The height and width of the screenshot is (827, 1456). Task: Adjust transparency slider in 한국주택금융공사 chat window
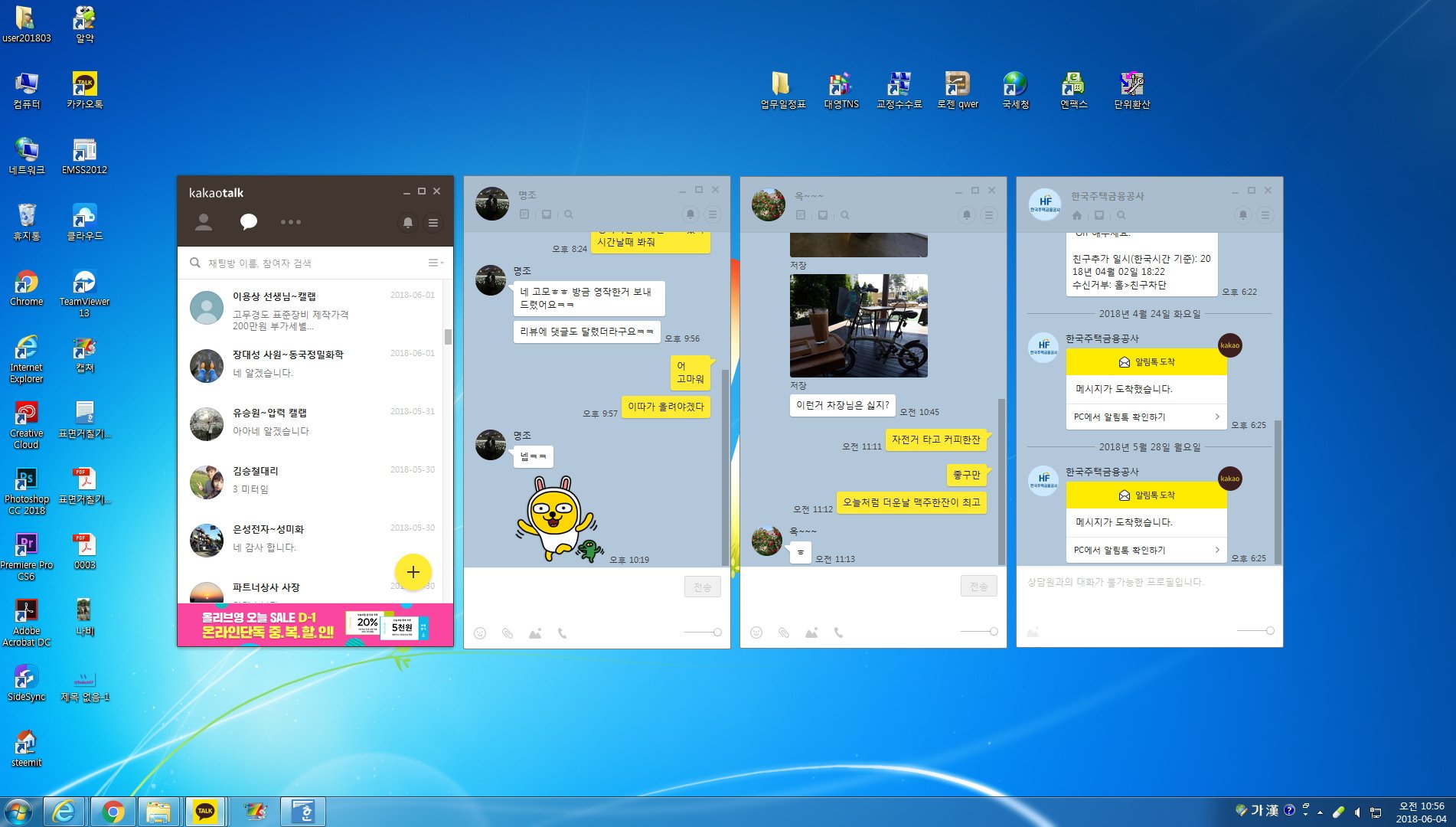point(1255,630)
